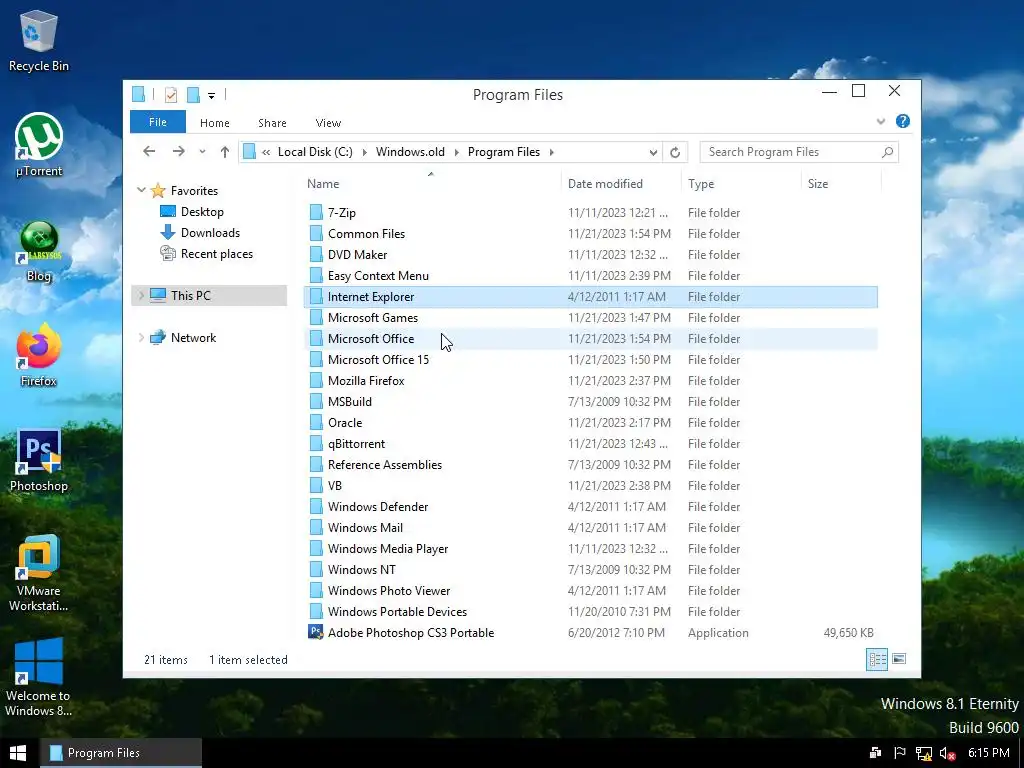This screenshot has width=1024, height=768.
Task: Click the 6:15 PM taskbar clock
Action: click(989, 753)
